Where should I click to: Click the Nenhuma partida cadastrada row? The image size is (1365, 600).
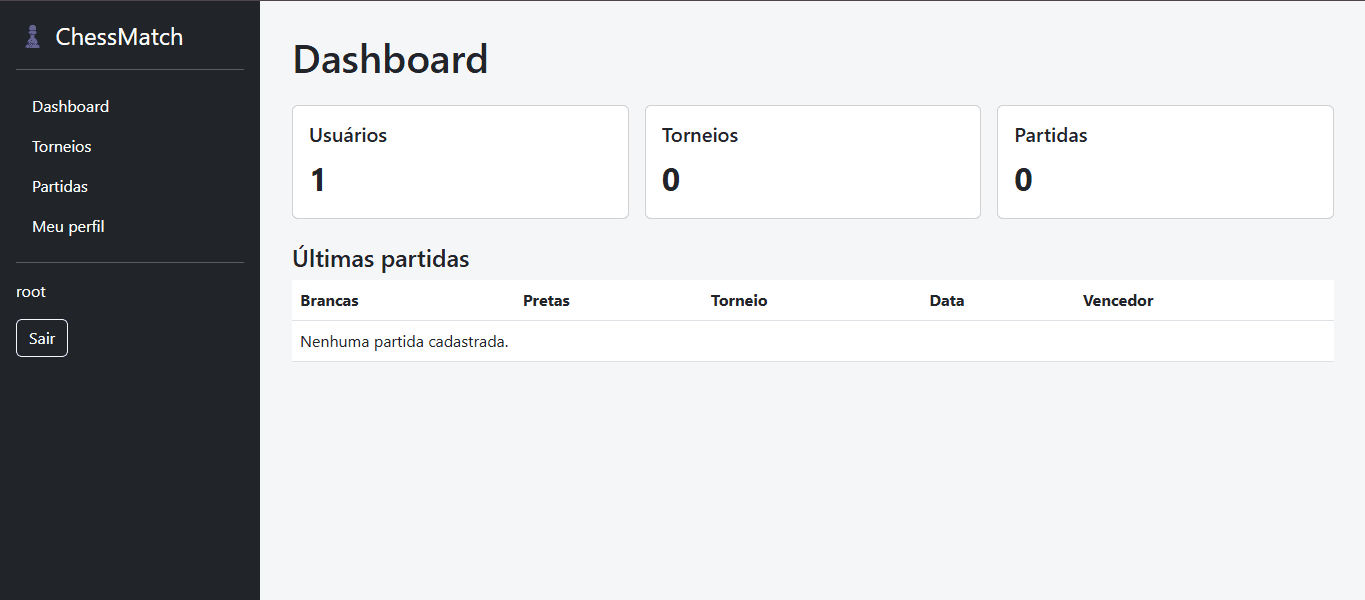pyautogui.click(x=813, y=341)
